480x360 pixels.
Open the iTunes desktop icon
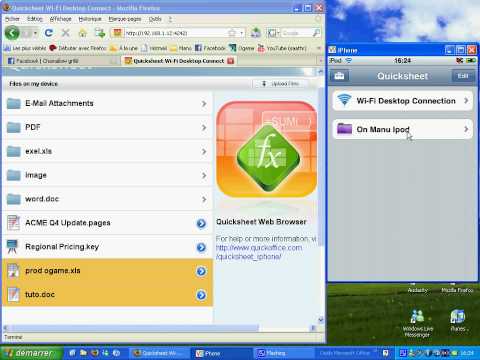tap(458, 321)
